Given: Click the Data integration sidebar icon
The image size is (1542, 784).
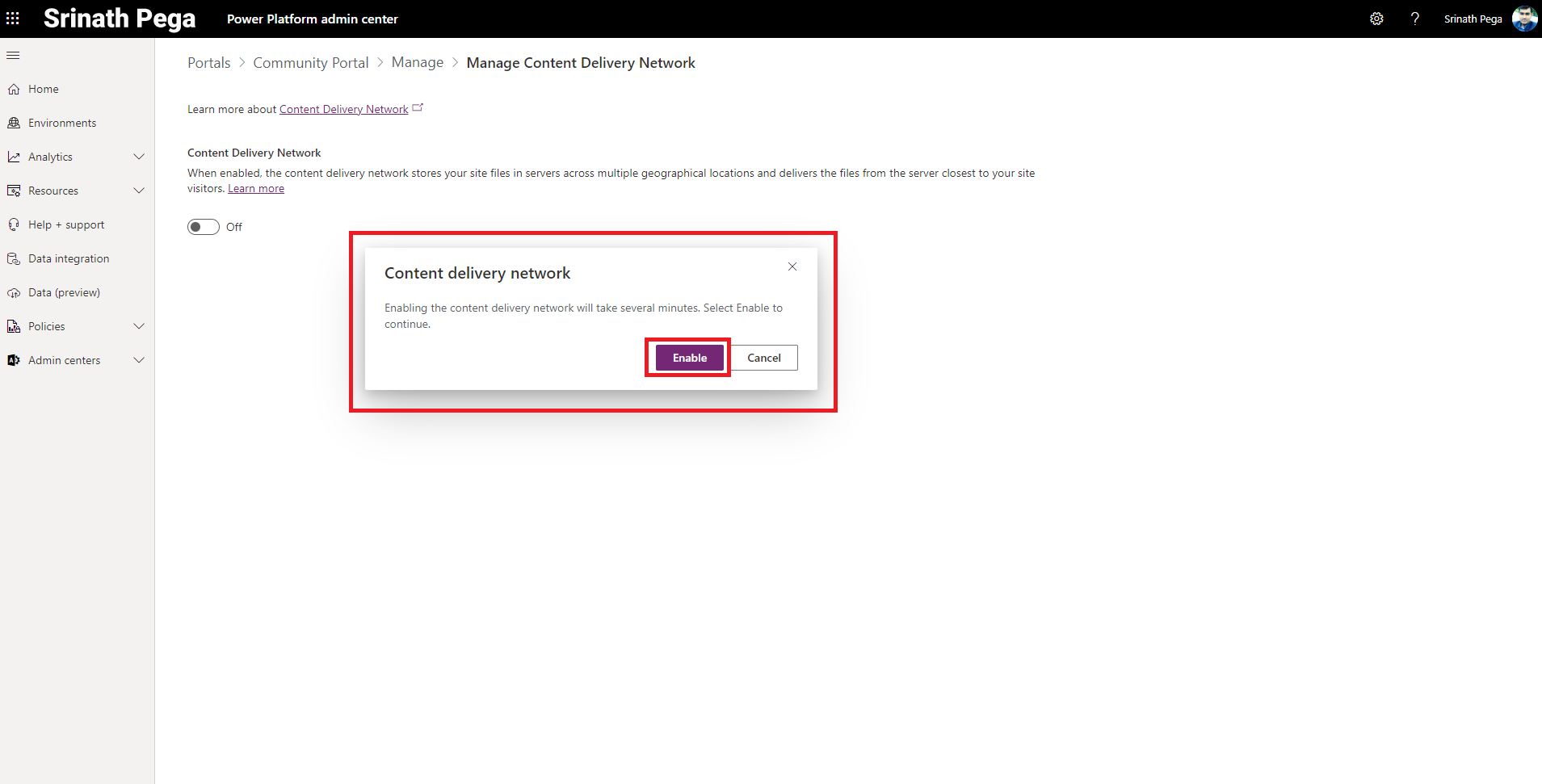Looking at the screenshot, I should [x=14, y=259].
